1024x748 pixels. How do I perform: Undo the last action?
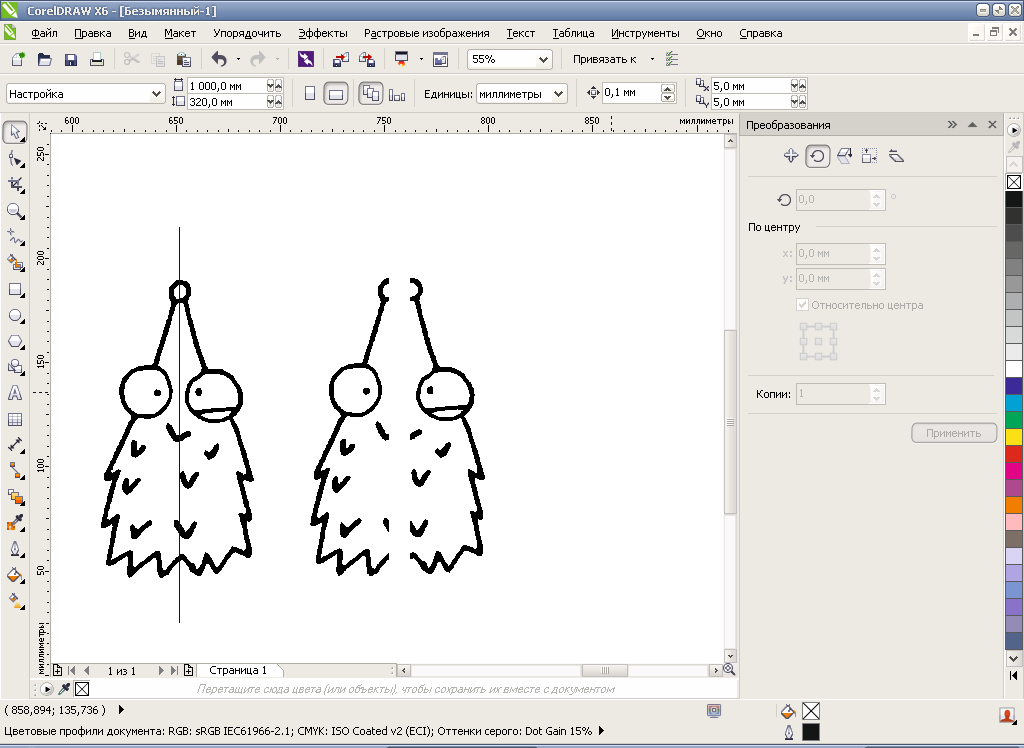pyautogui.click(x=219, y=59)
